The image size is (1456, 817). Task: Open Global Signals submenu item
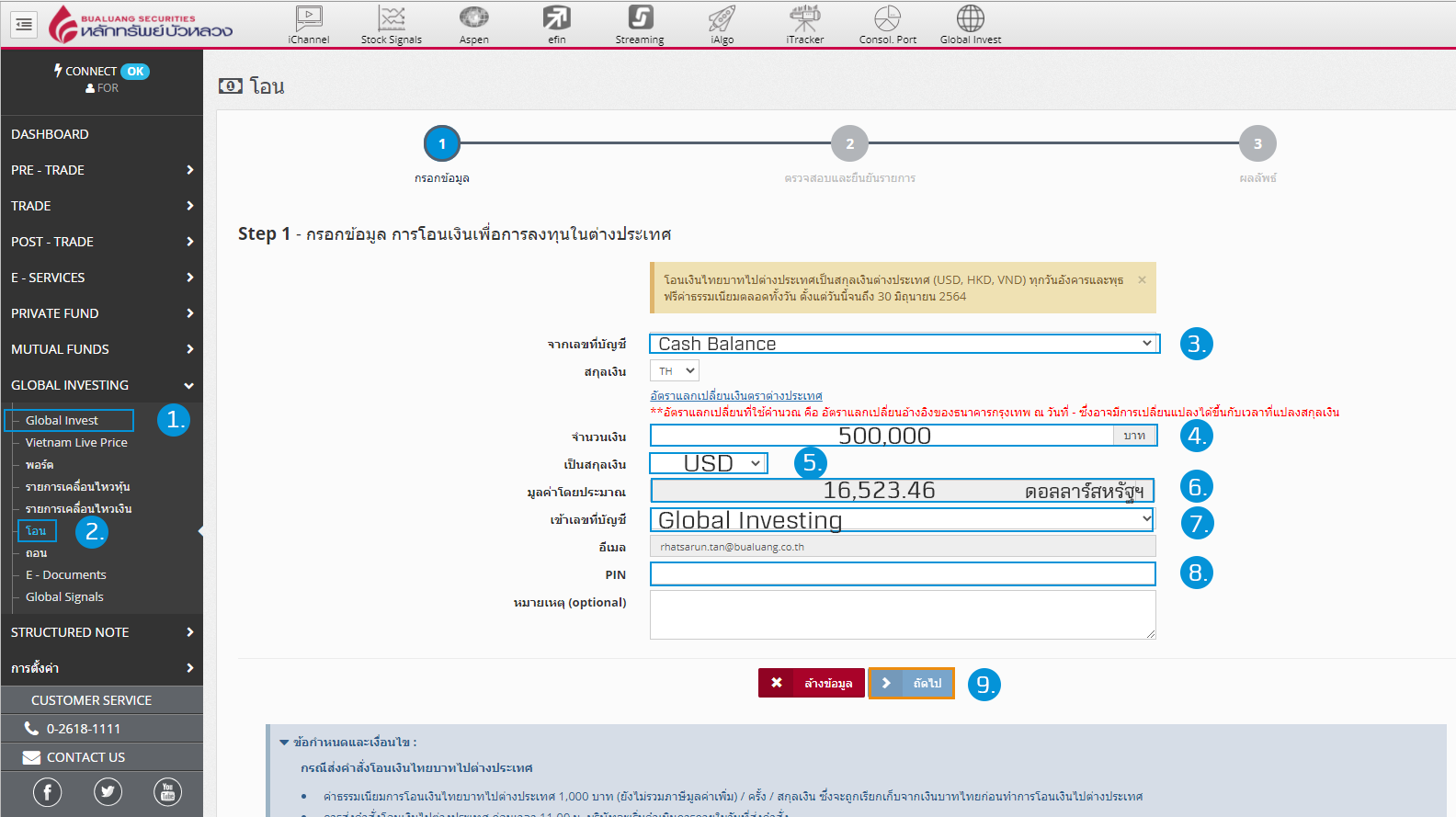pos(64,596)
